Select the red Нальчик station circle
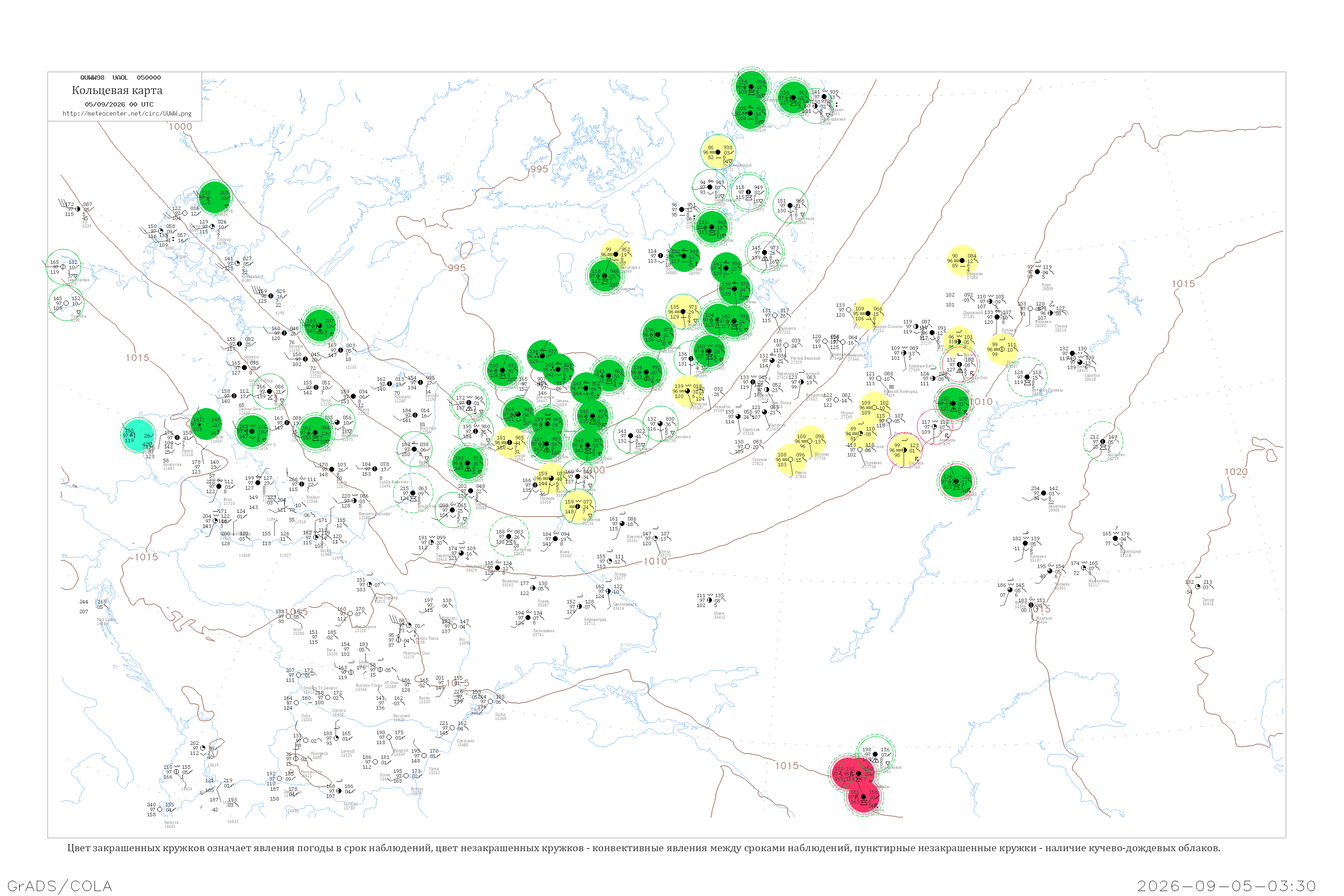Viewport: 1344px width, 896px height. (x=863, y=797)
